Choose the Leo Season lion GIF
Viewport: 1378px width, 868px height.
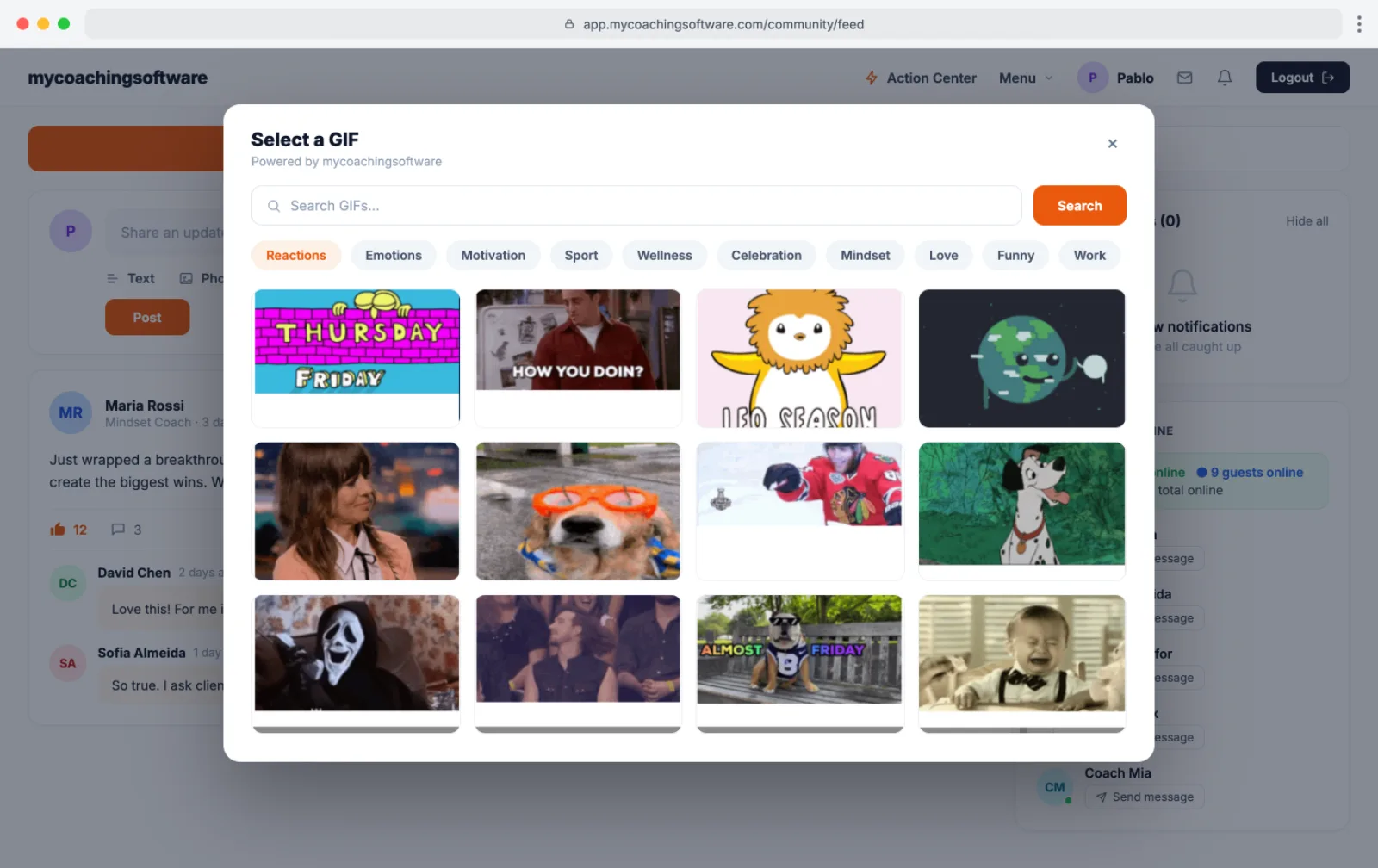coord(799,358)
